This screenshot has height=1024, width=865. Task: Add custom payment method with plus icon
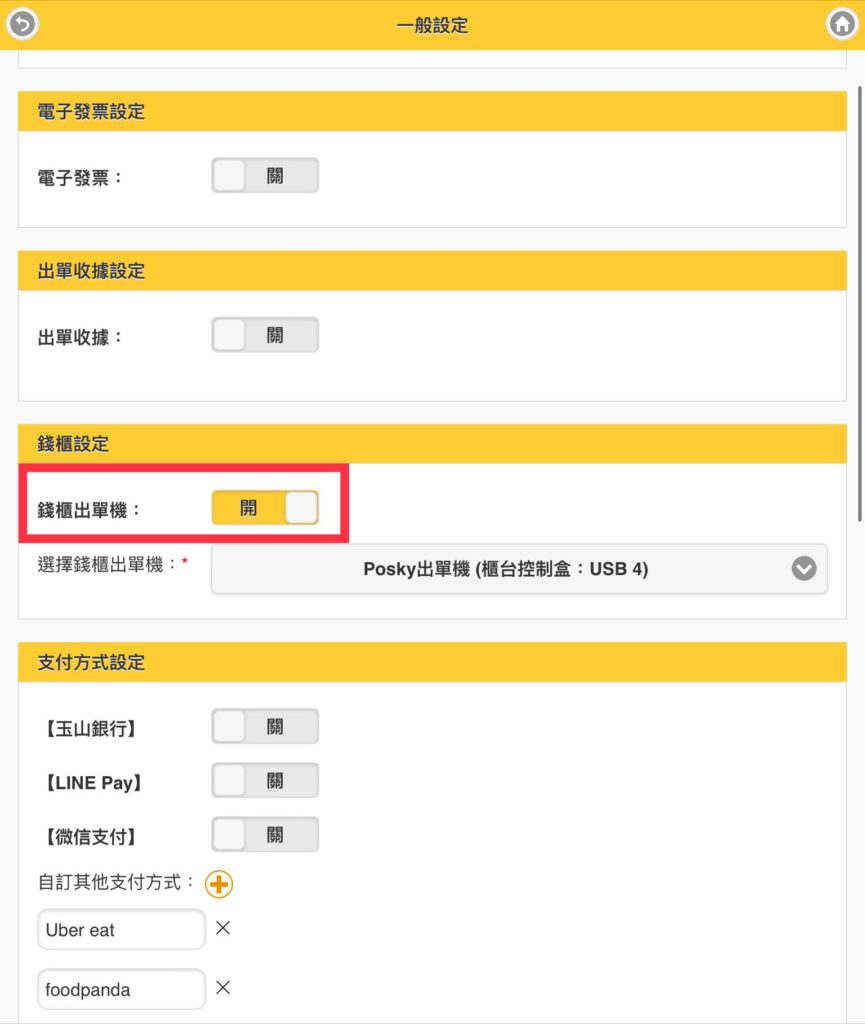[x=219, y=884]
